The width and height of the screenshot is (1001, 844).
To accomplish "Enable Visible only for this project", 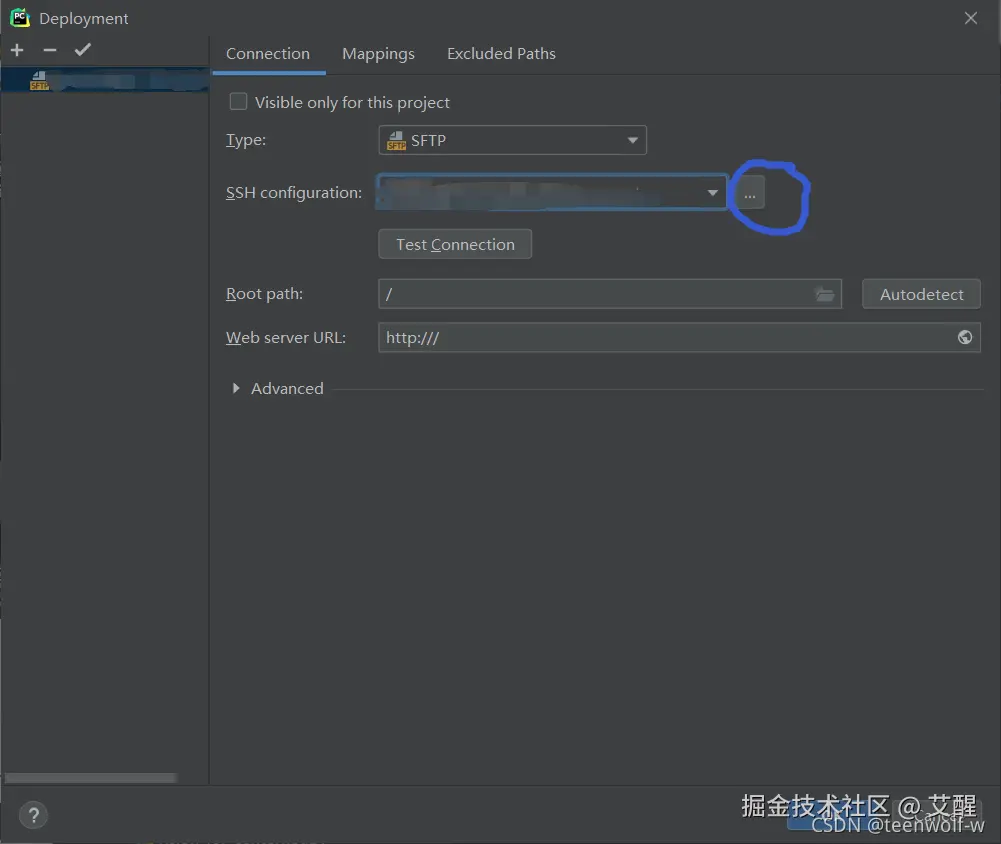I will (238, 102).
